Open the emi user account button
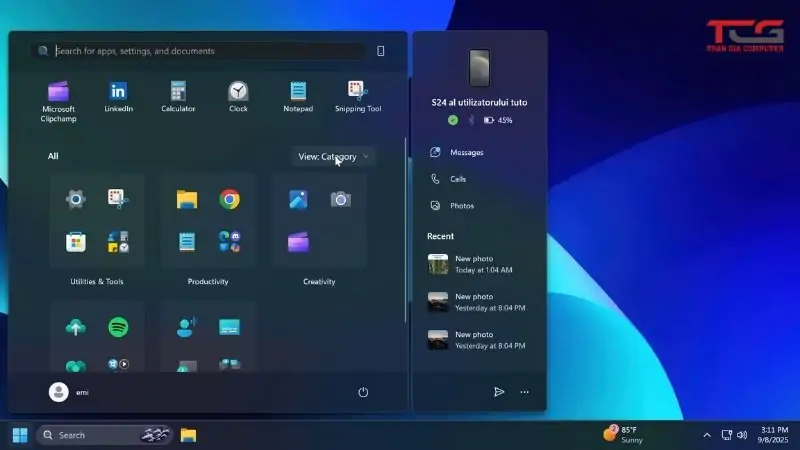Viewport: 800px width, 450px height. (x=68, y=392)
